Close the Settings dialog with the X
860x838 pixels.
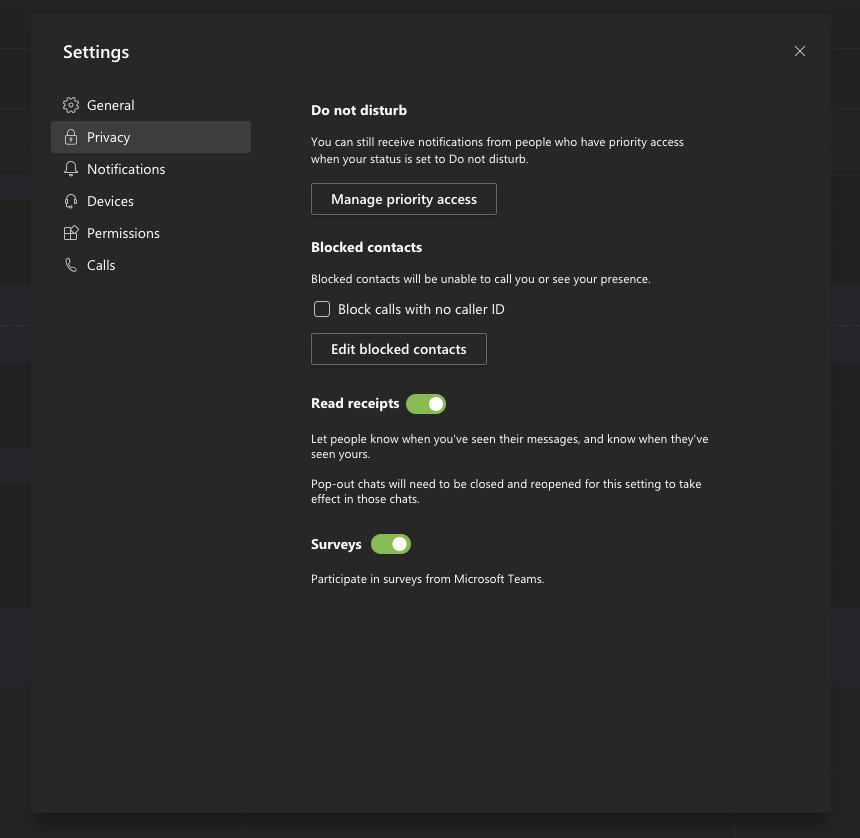[x=800, y=51]
